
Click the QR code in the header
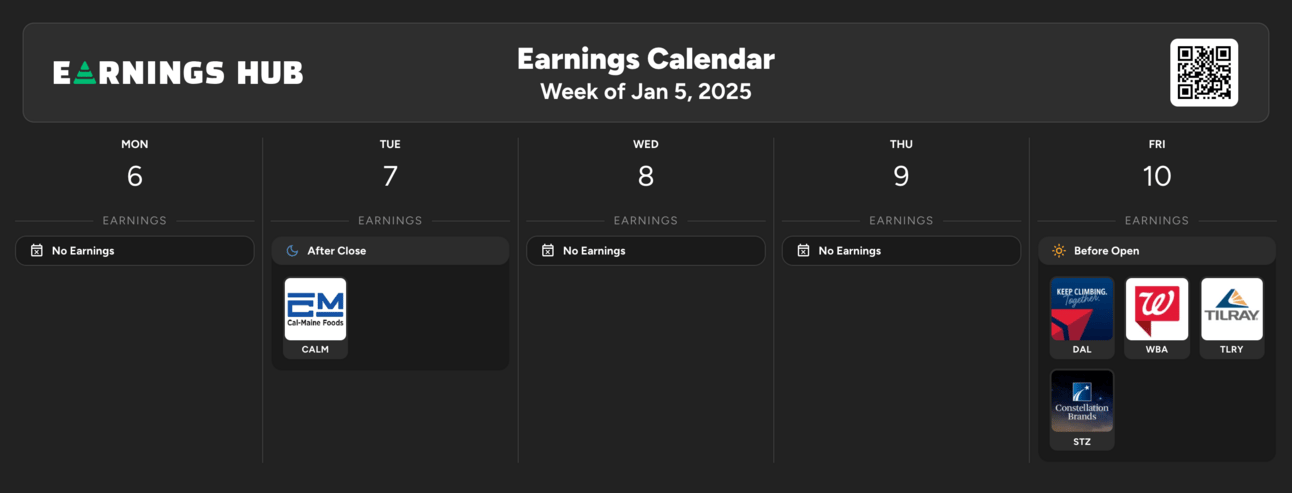1204,72
